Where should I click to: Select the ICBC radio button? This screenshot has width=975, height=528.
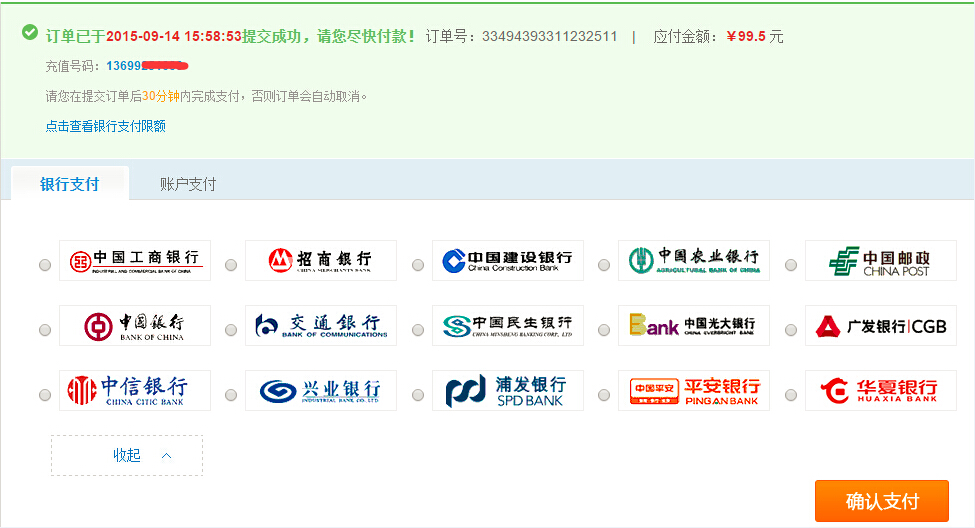click(x=45, y=265)
